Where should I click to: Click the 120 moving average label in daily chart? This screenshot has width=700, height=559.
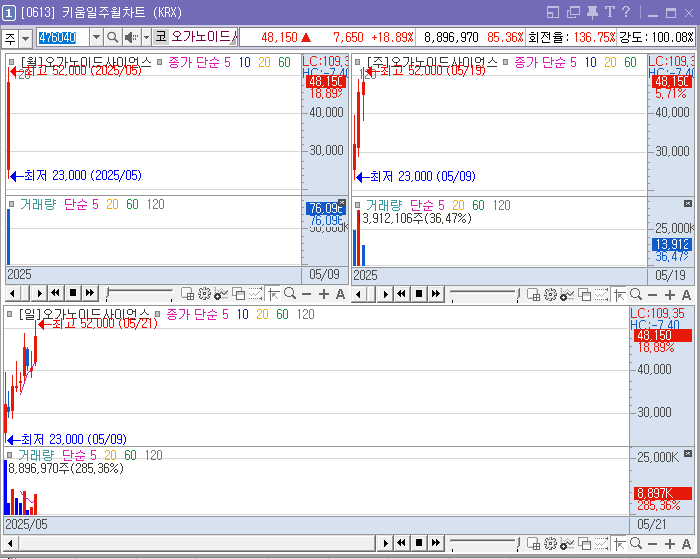pyautogui.click(x=306, y=314)
